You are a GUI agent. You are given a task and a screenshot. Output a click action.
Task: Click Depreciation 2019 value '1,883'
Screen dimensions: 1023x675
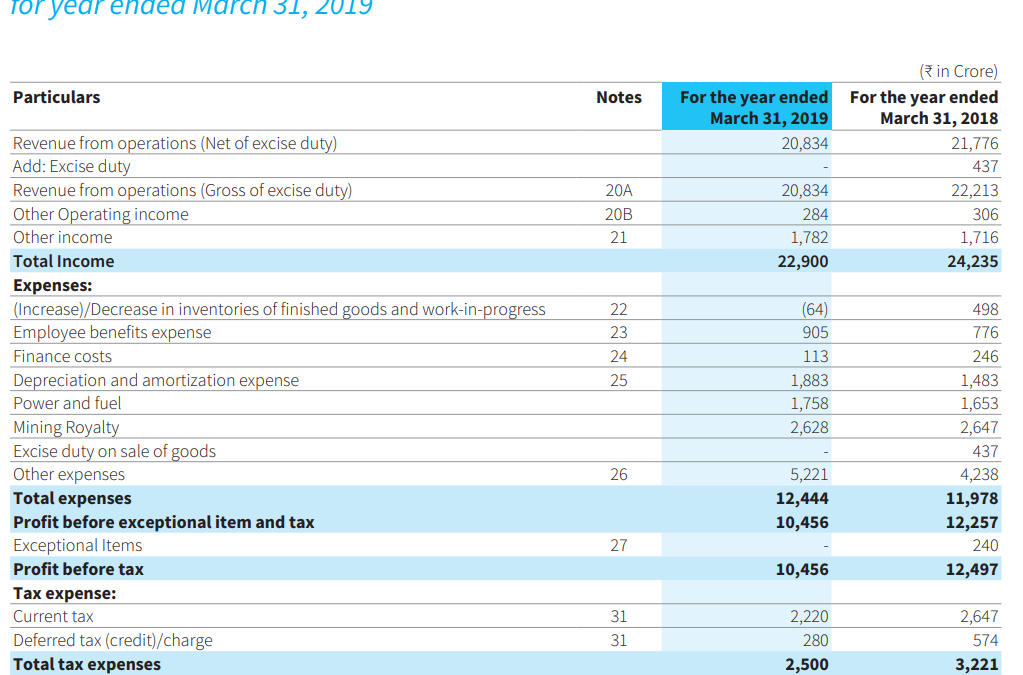point(809,380)
